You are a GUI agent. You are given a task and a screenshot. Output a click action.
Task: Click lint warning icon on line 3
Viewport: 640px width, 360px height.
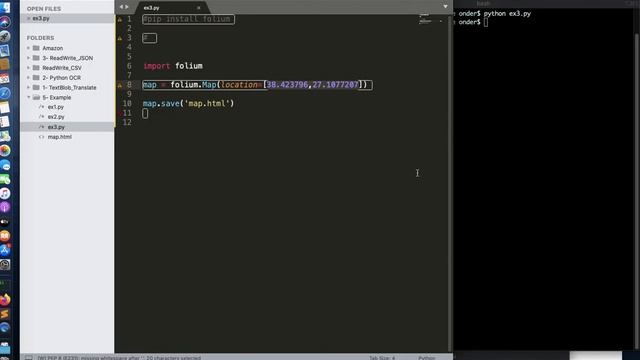pos(120,38)
